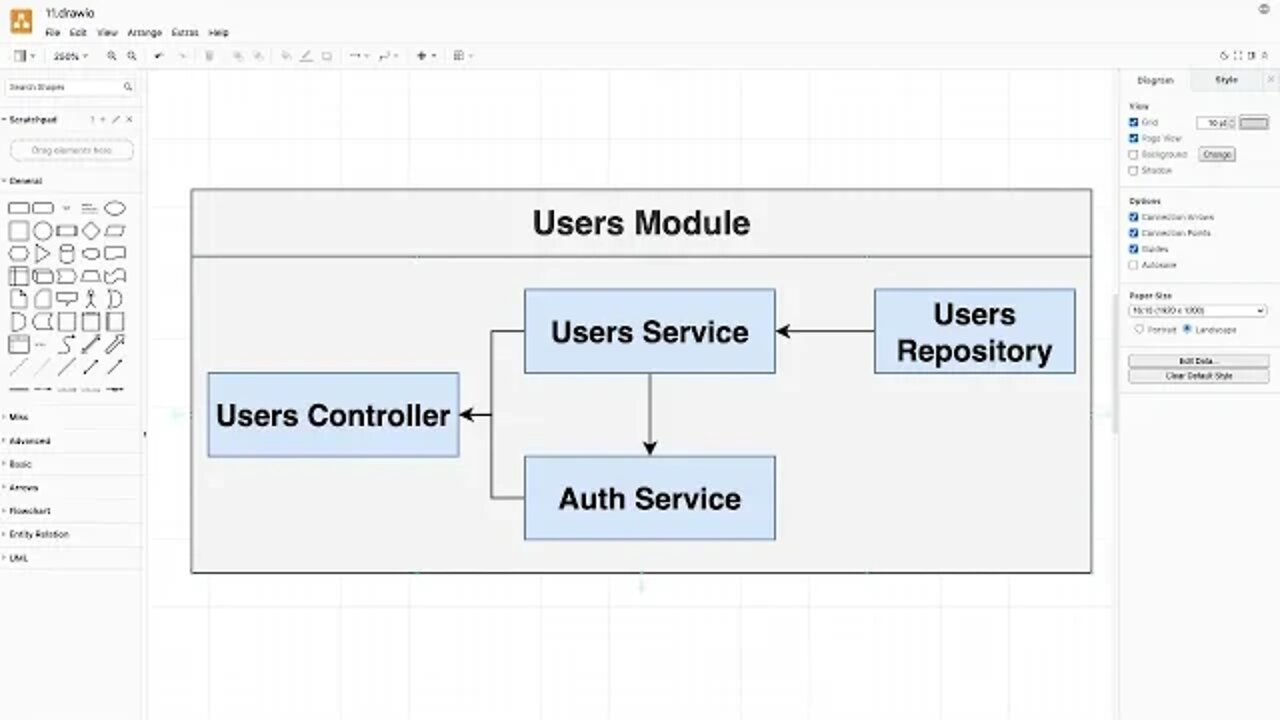
Task: Open Scratchpad help question mark
Action: click(x=92, y=119)
